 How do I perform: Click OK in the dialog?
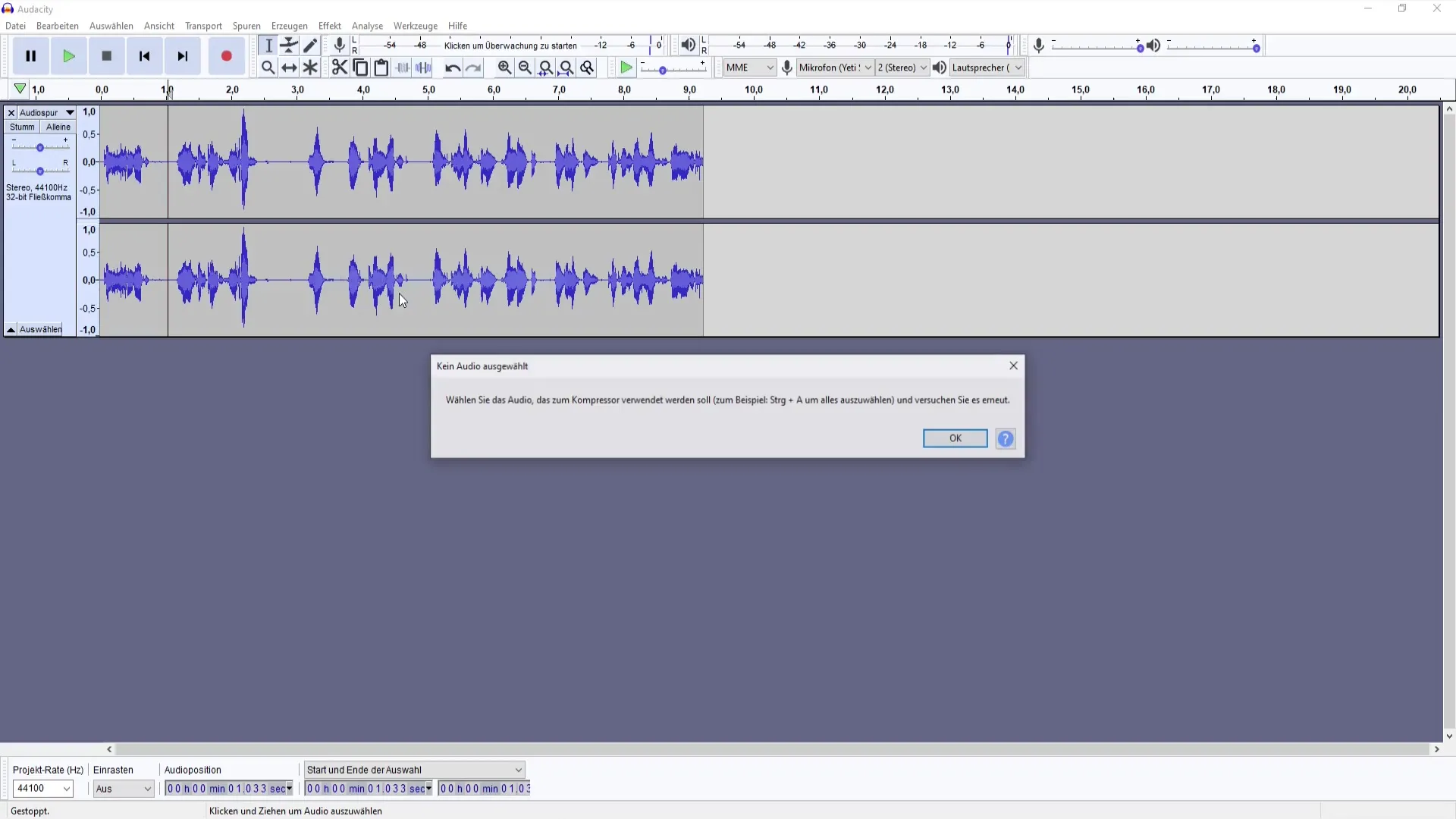(955, 438)
